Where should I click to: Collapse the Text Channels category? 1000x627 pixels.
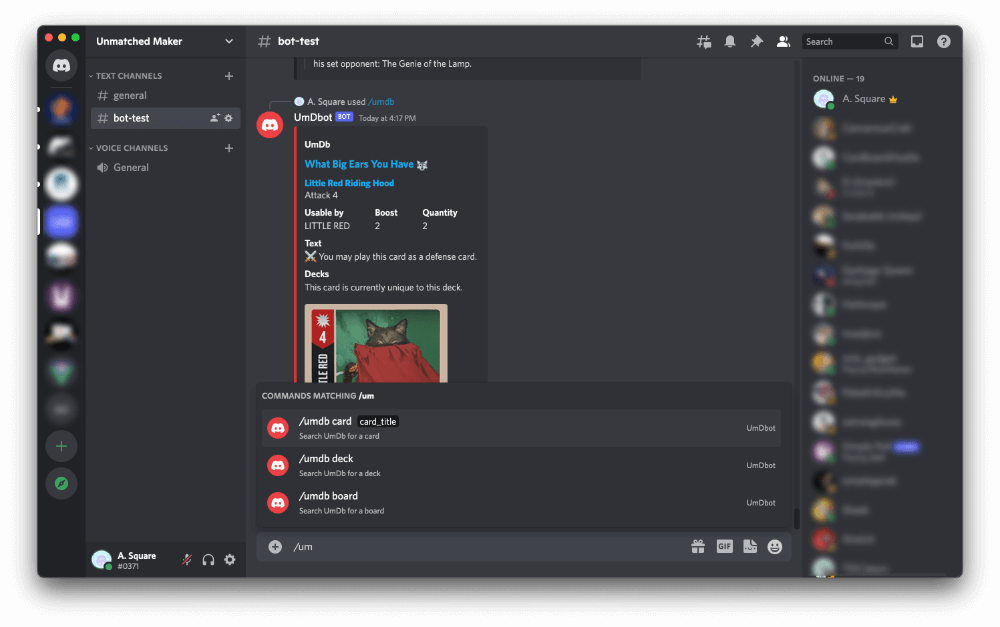pos(129,76)
